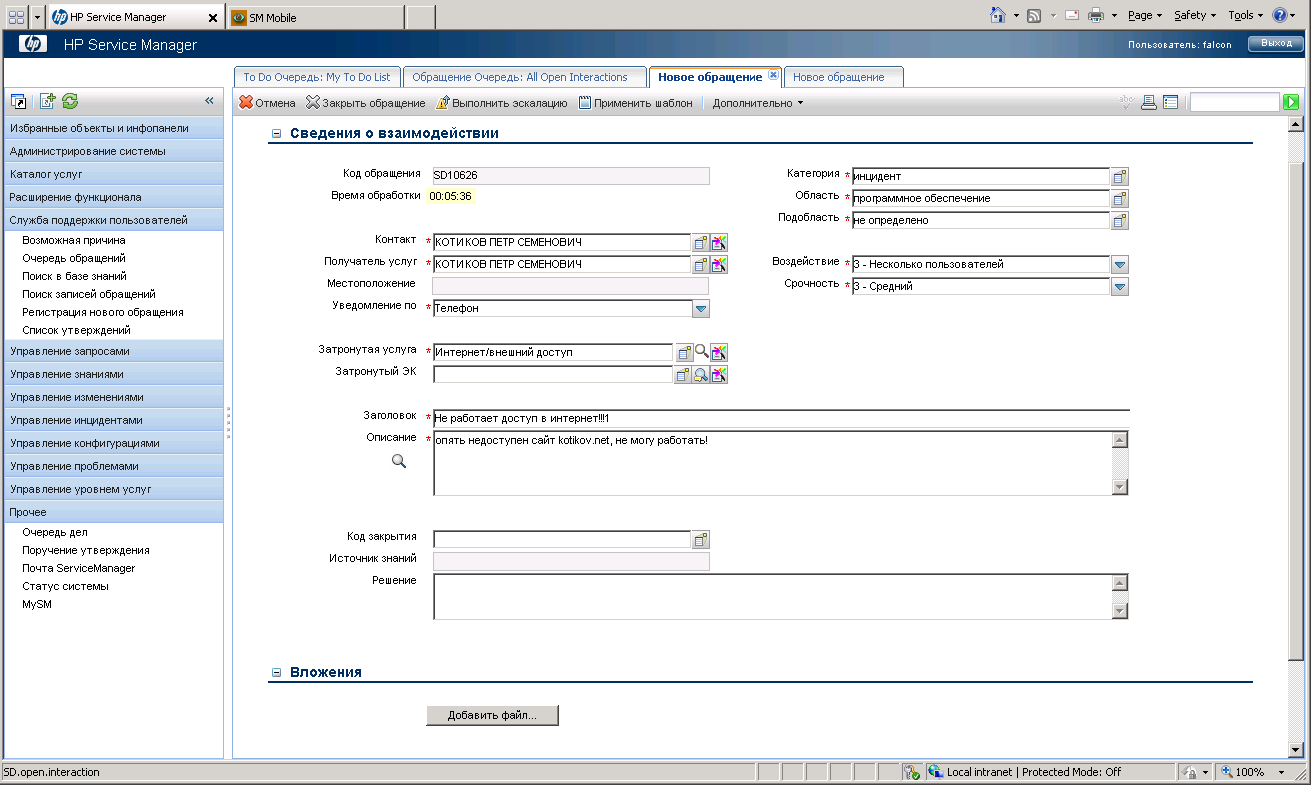Image resolution: width=1311 pixels, height=785 pixels.
Task: Open Статус системы link in sidebar
Action: (x=65, y=586)
